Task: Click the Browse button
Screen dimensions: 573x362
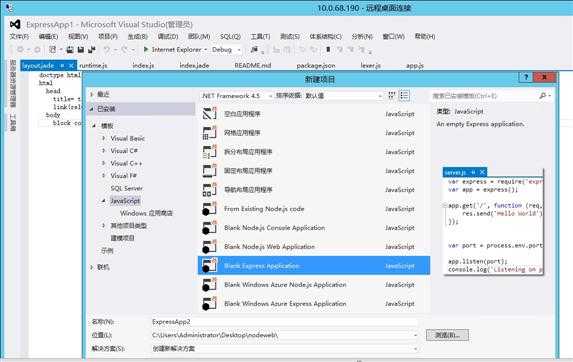Action: click(447, 335)
